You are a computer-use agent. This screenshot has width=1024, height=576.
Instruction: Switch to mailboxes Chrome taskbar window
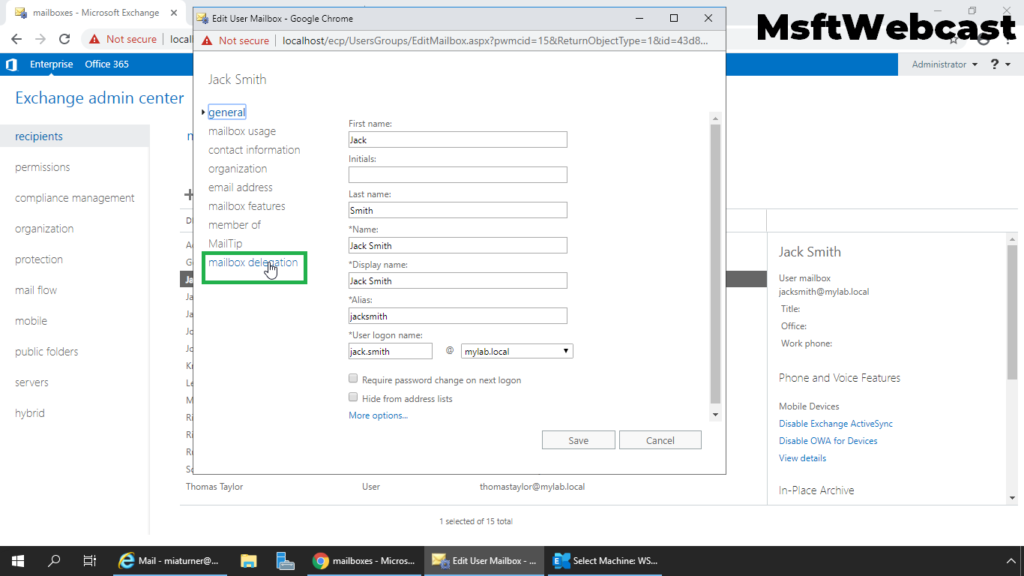click(x=364, y=560)
